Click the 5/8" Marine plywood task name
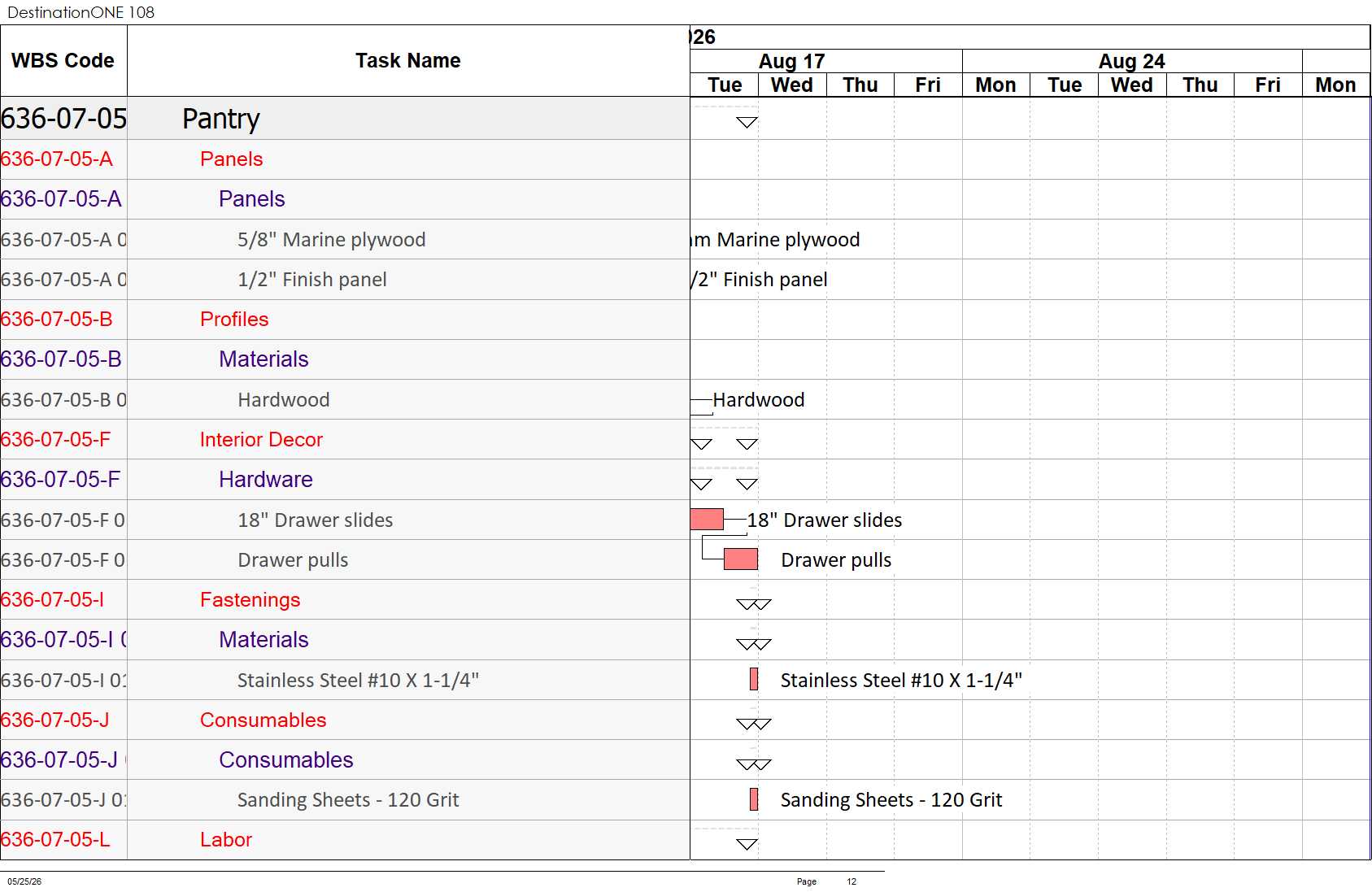Image resolution: width=1372 pixels, height=892 pixels. [332, 240]
